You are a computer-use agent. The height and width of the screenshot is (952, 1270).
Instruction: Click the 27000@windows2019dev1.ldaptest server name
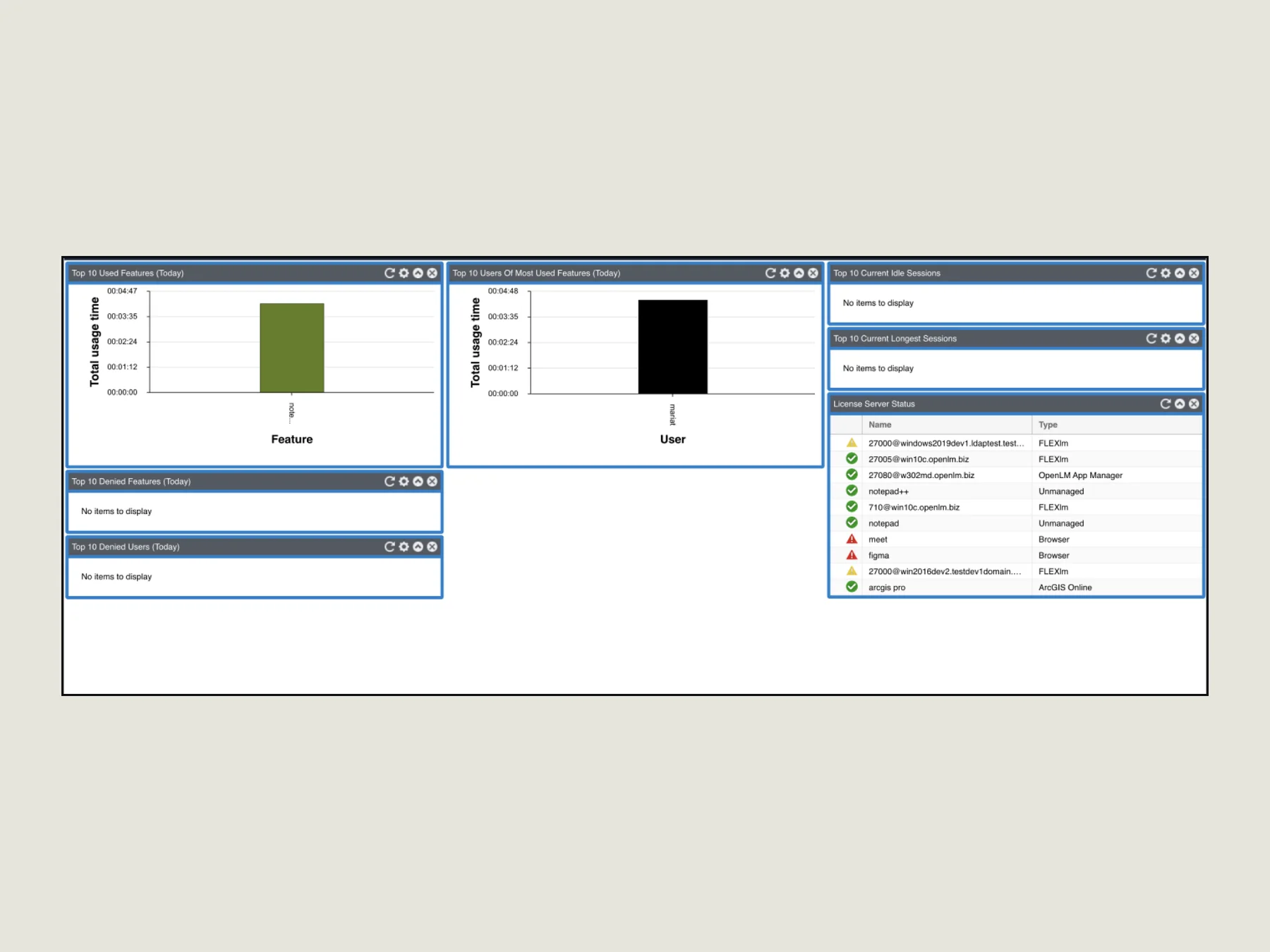(x=946, y=443)
